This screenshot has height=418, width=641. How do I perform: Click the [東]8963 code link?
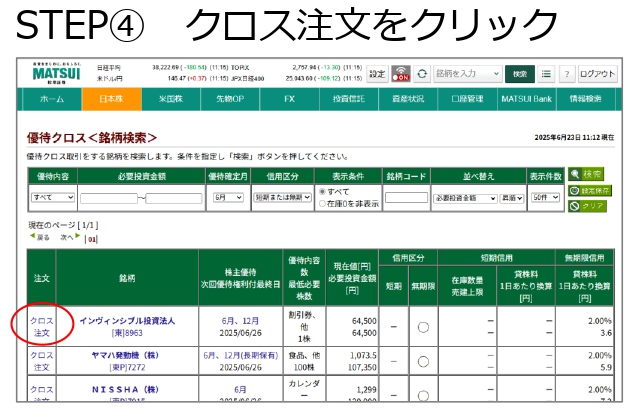click(x=127, y=333)
